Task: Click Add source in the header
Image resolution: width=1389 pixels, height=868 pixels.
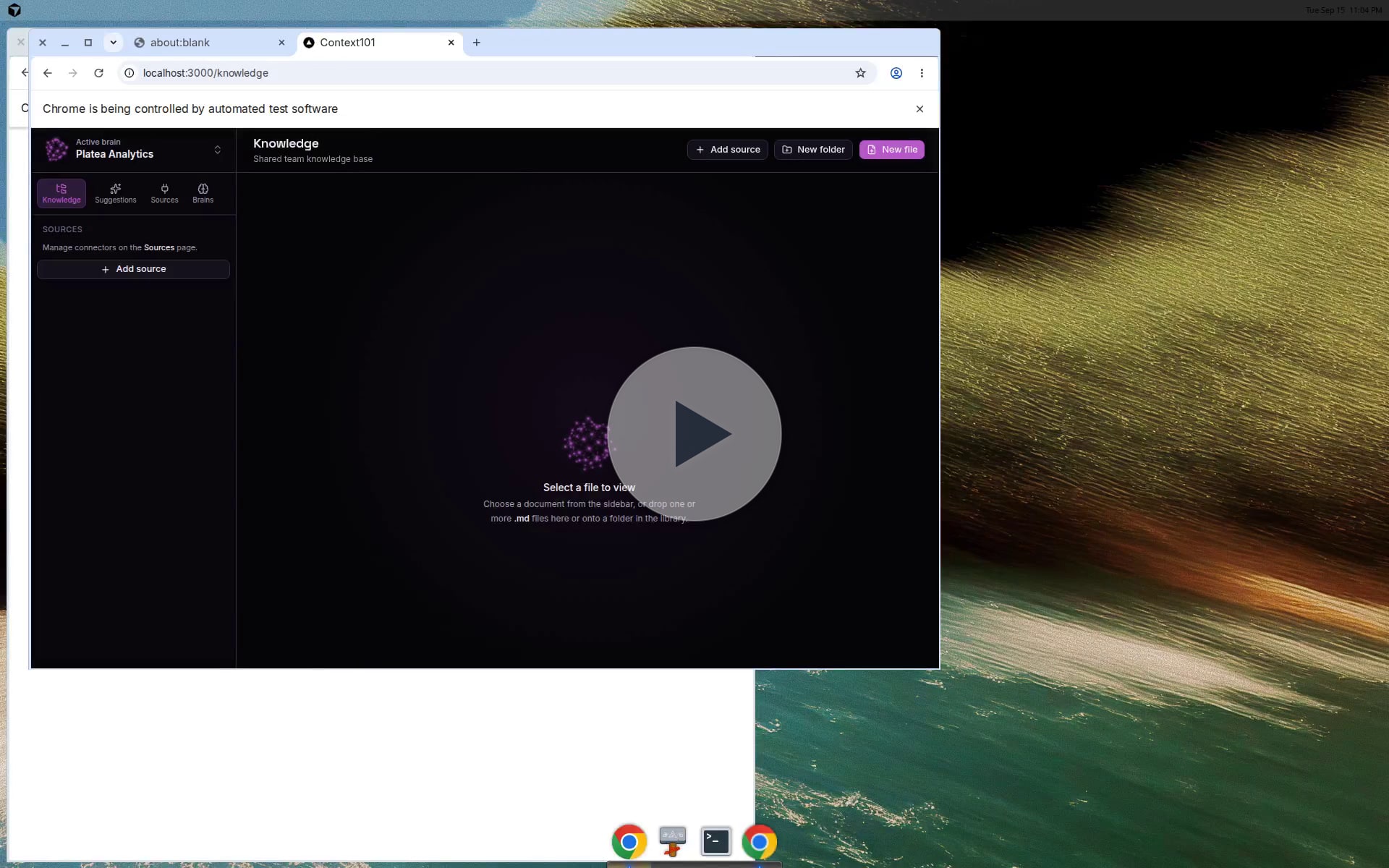Action: 727,150
